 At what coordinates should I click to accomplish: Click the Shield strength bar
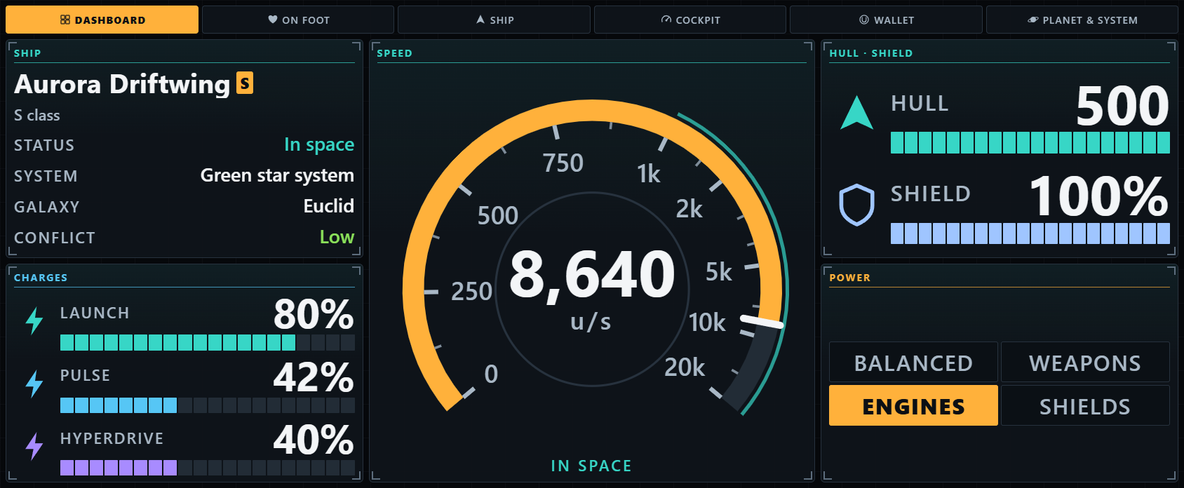[1030, 233]
